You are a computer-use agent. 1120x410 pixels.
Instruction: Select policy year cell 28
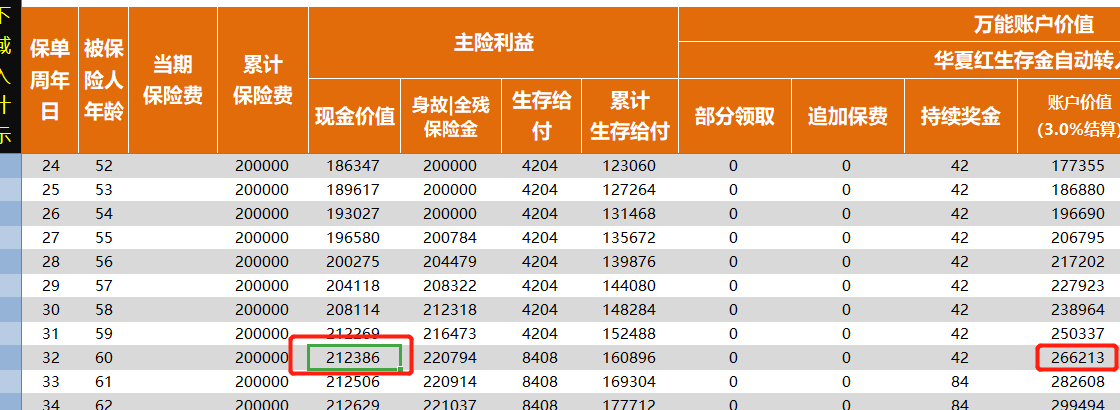click(x=51, y=262)
